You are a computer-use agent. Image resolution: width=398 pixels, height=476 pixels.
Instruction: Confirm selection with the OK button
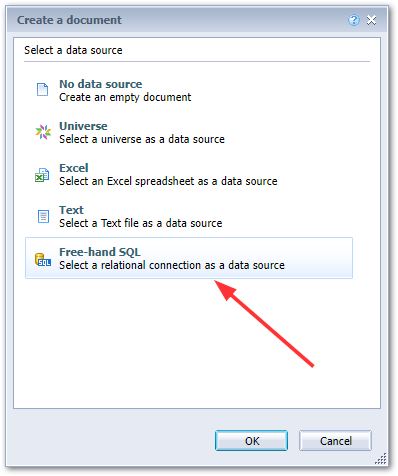point(252,441)
